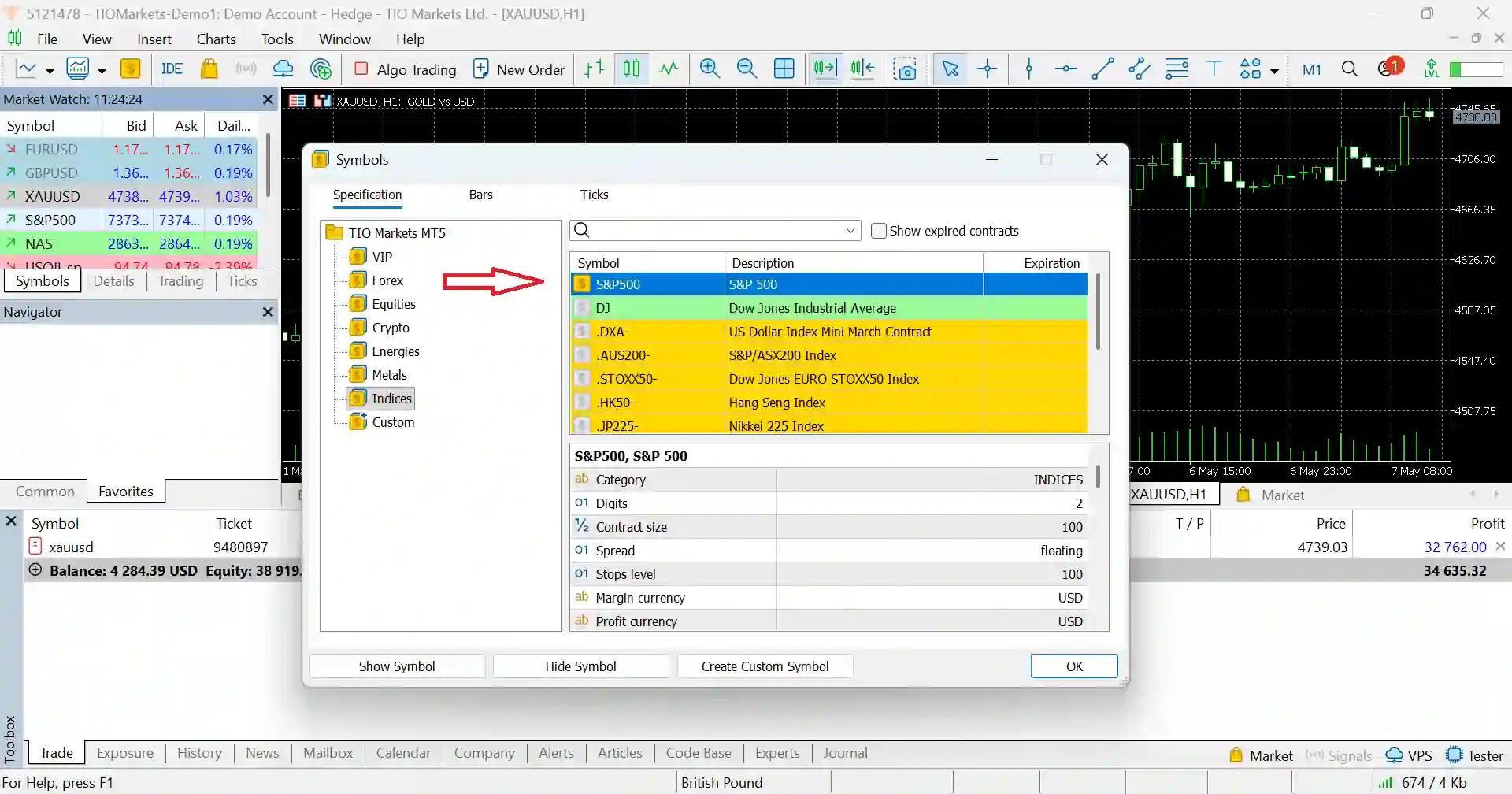Viewport: 1512px width, 794px height.
Task: Open the VPS cloud icon in toolbar
Action: (x=283, y=69)
